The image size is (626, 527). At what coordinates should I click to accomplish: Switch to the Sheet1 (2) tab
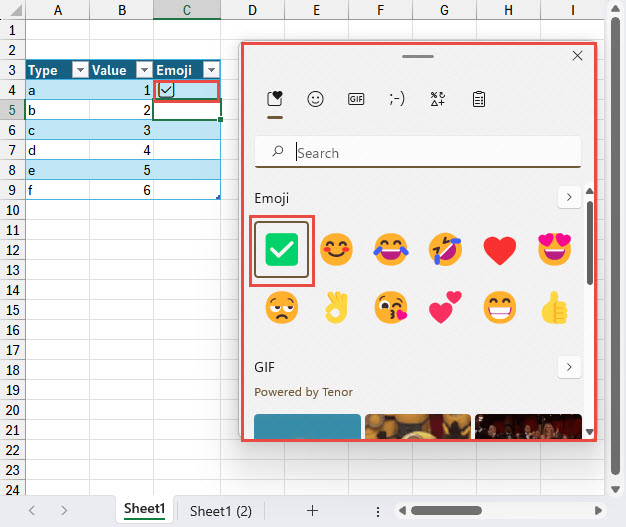221,511
